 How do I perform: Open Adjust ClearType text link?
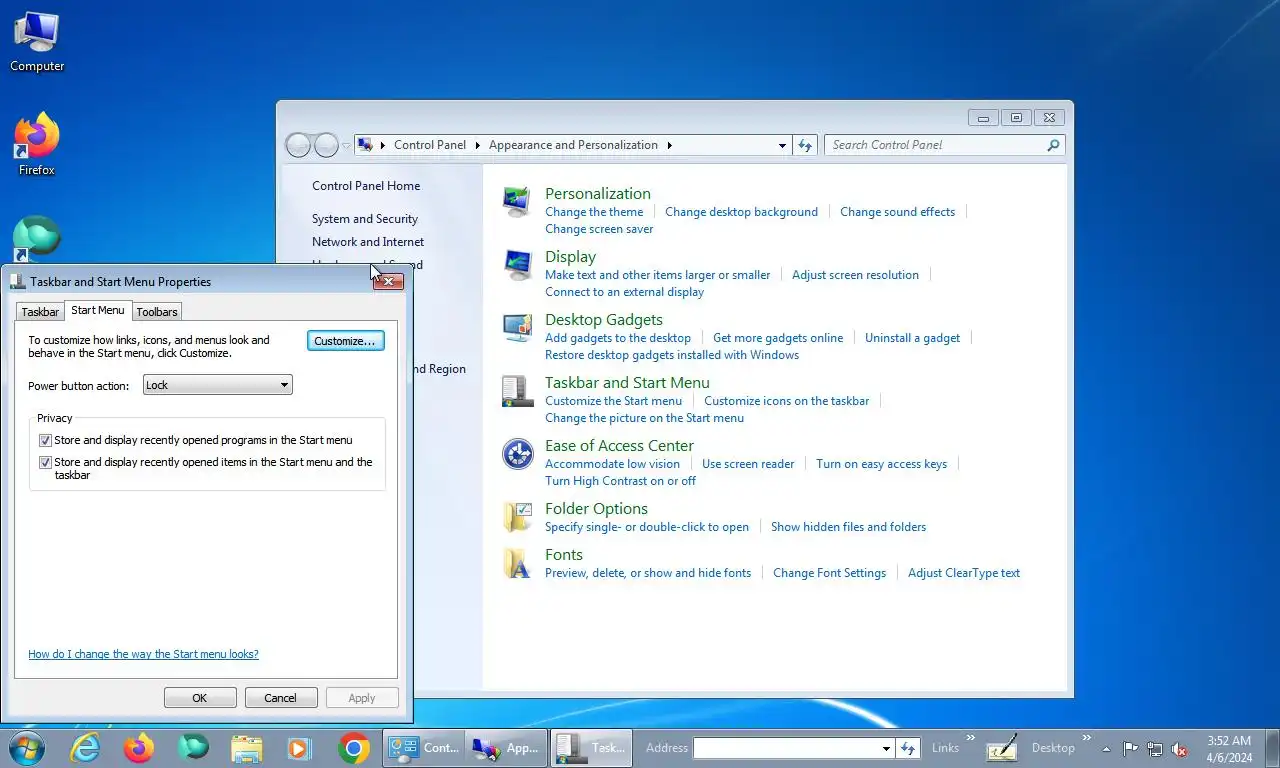tap(964, 573)
